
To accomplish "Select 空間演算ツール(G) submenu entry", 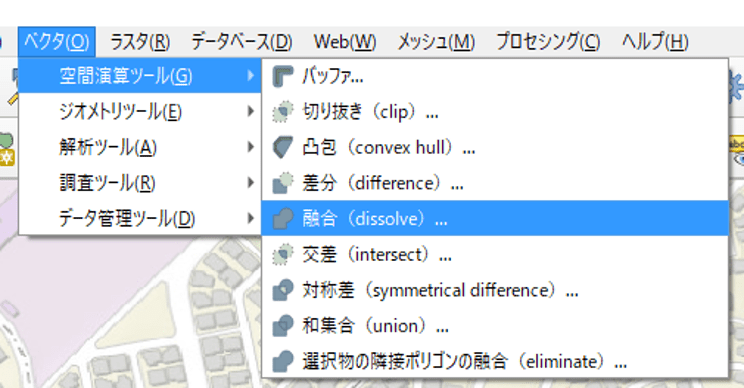I will pos(140,76).
